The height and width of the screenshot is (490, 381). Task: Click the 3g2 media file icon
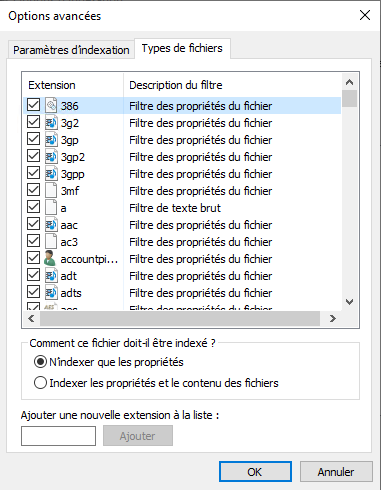click(51, 123)
